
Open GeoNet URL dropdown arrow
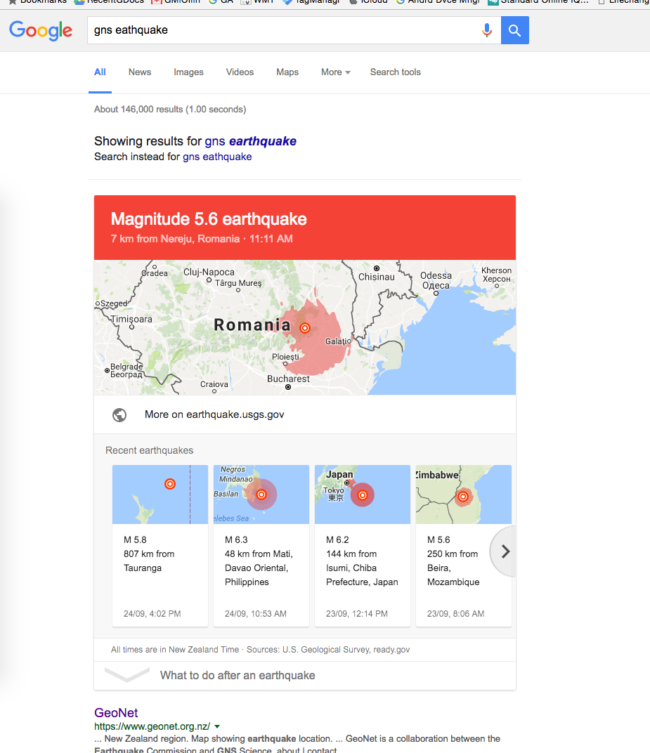[x=217, y=727]
